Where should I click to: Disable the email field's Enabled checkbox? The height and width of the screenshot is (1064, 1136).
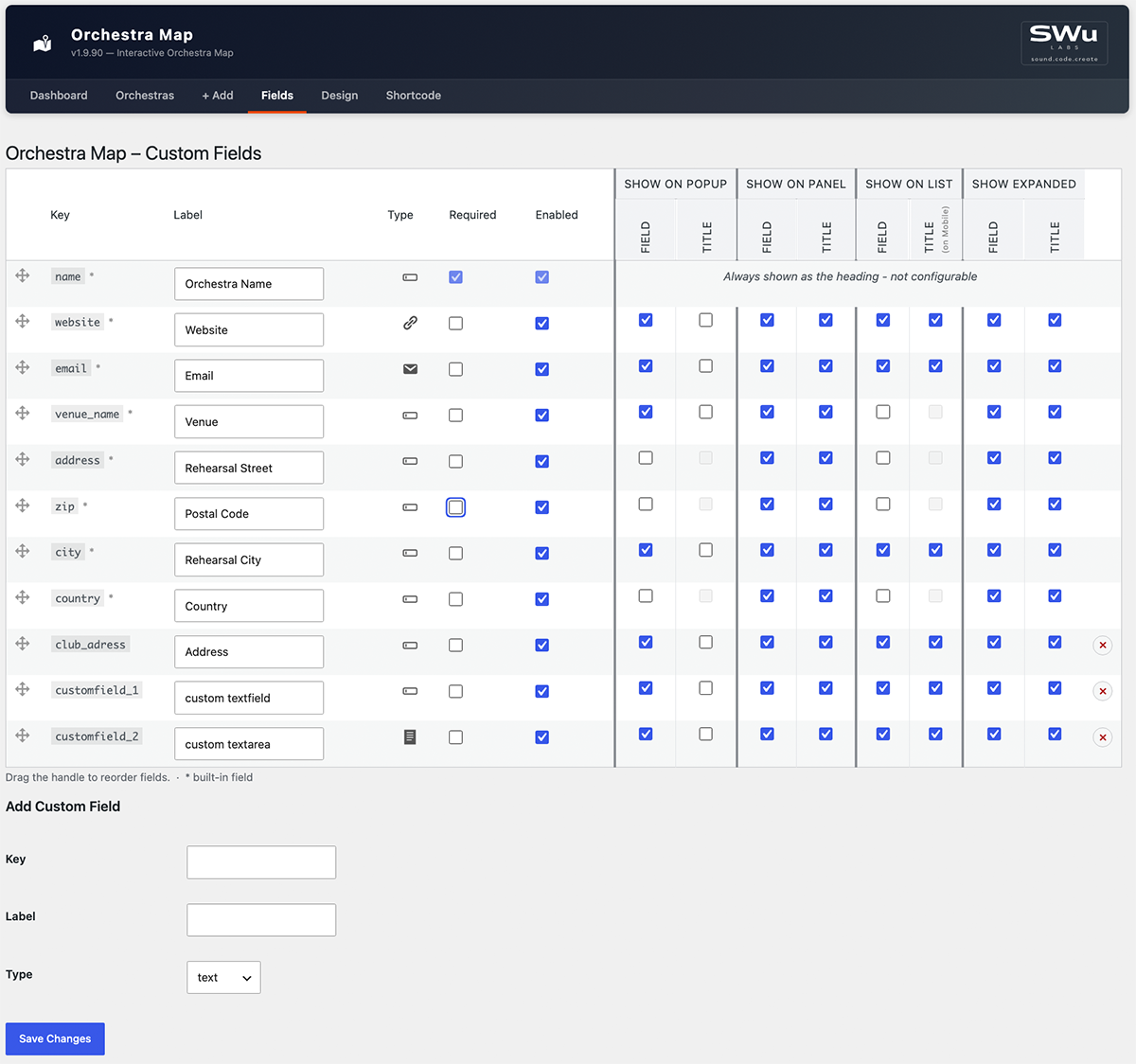click(541, 369)
